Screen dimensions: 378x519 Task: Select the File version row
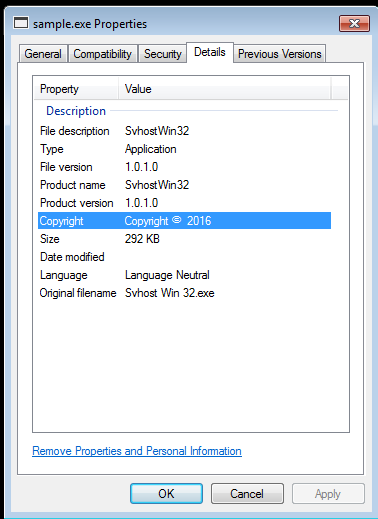click(184, 167)
